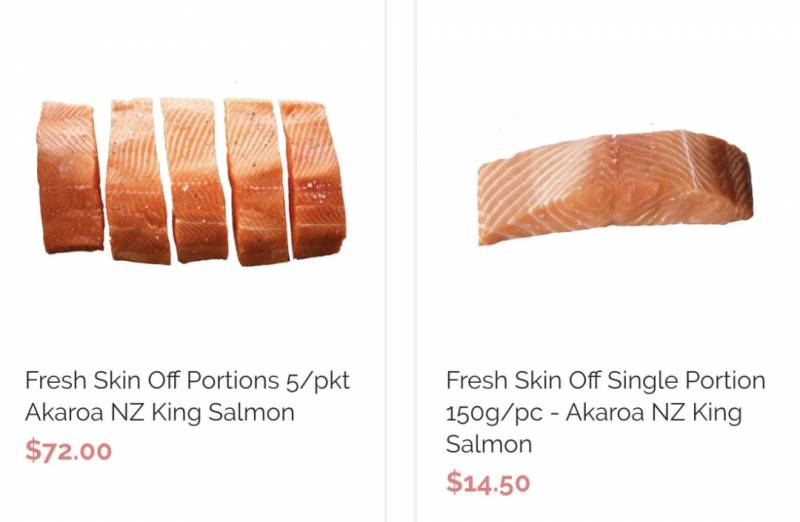Click the final word "Salmon" above $14.50

pos(489,444)
